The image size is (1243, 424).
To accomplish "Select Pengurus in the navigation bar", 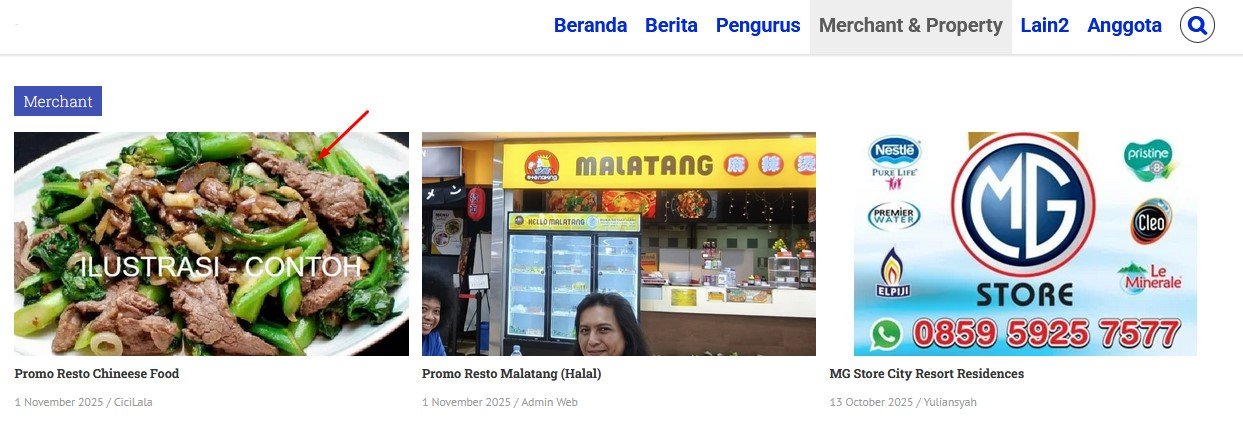I will coord(758,26).
